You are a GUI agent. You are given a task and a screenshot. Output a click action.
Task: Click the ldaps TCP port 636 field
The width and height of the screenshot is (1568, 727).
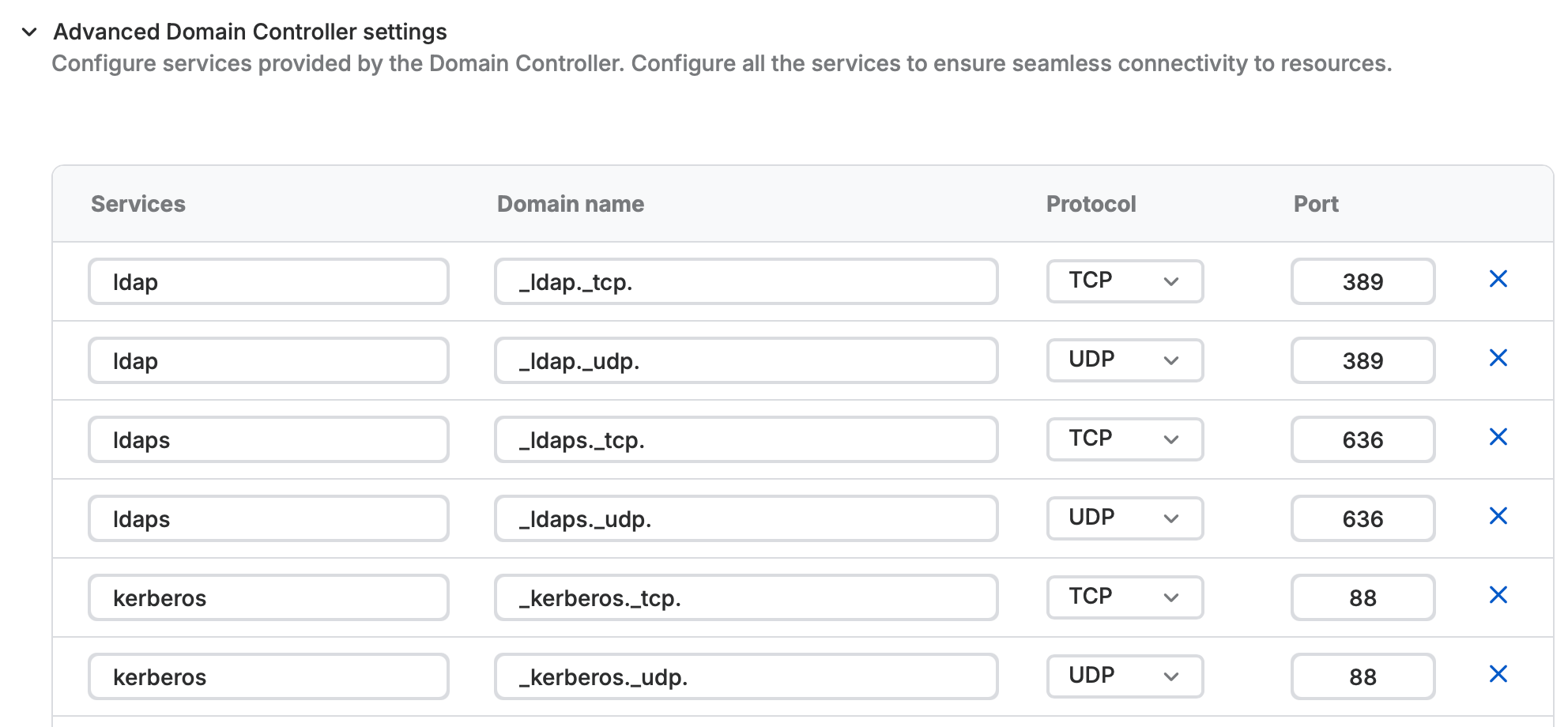click(1363, 439)
